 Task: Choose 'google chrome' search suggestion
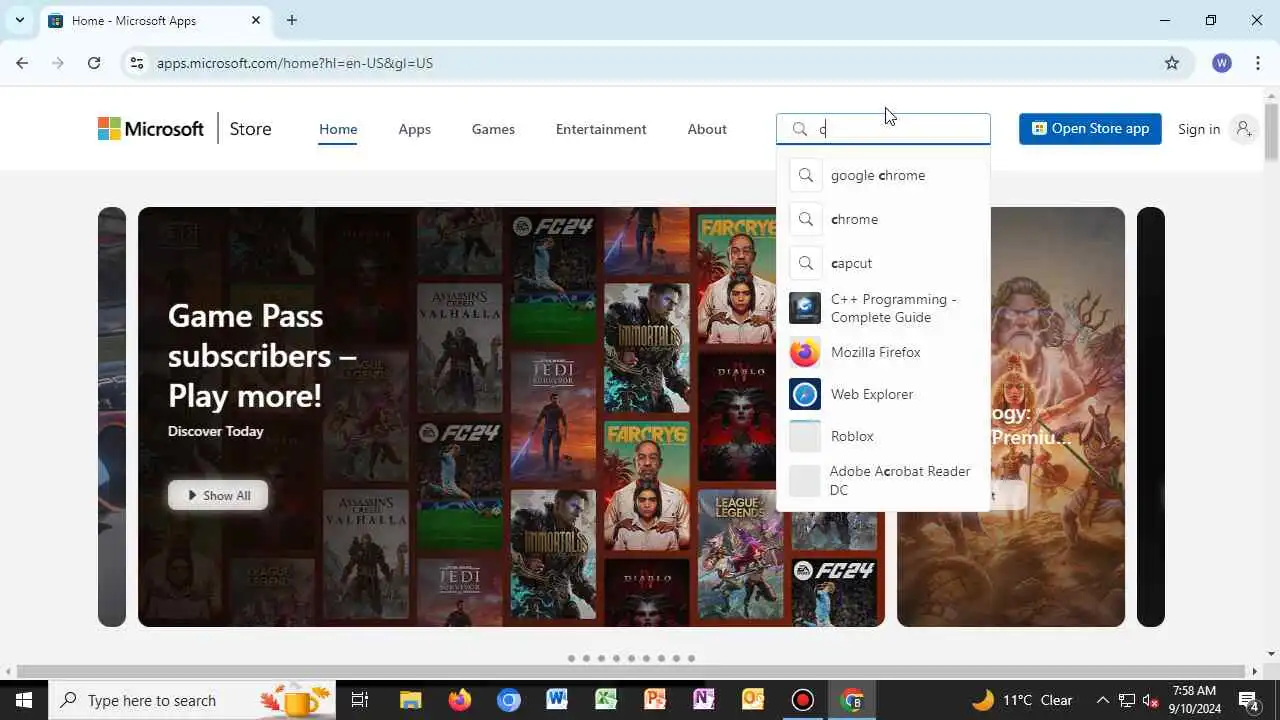click(x=883, y=175)
